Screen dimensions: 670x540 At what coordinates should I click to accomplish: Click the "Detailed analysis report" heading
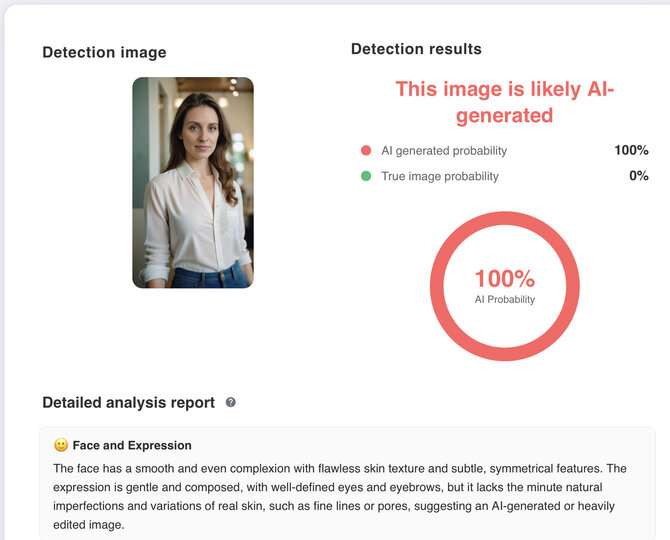128,403
